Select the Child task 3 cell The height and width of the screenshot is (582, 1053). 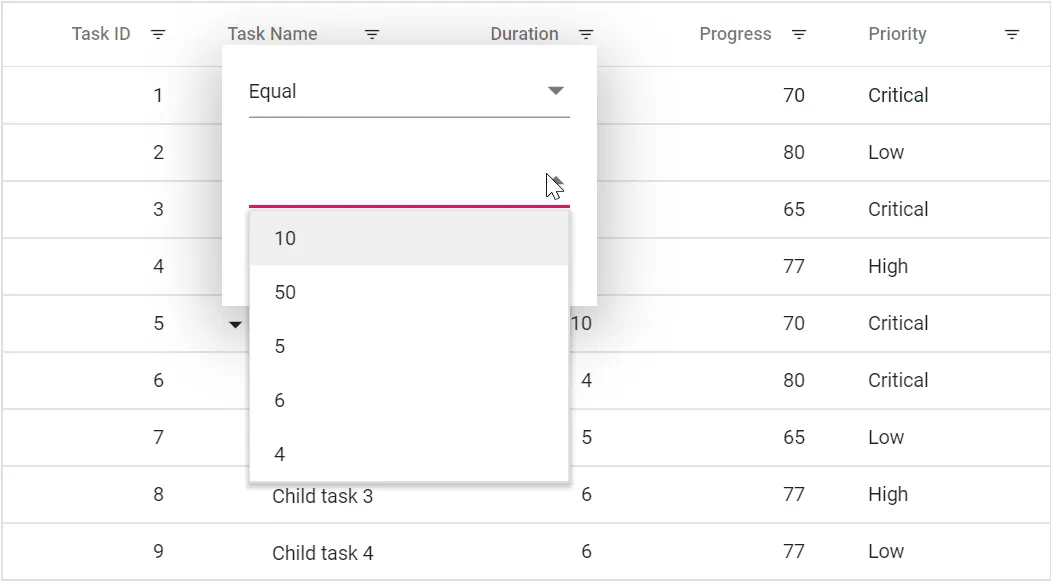click(x=323, y=495)
